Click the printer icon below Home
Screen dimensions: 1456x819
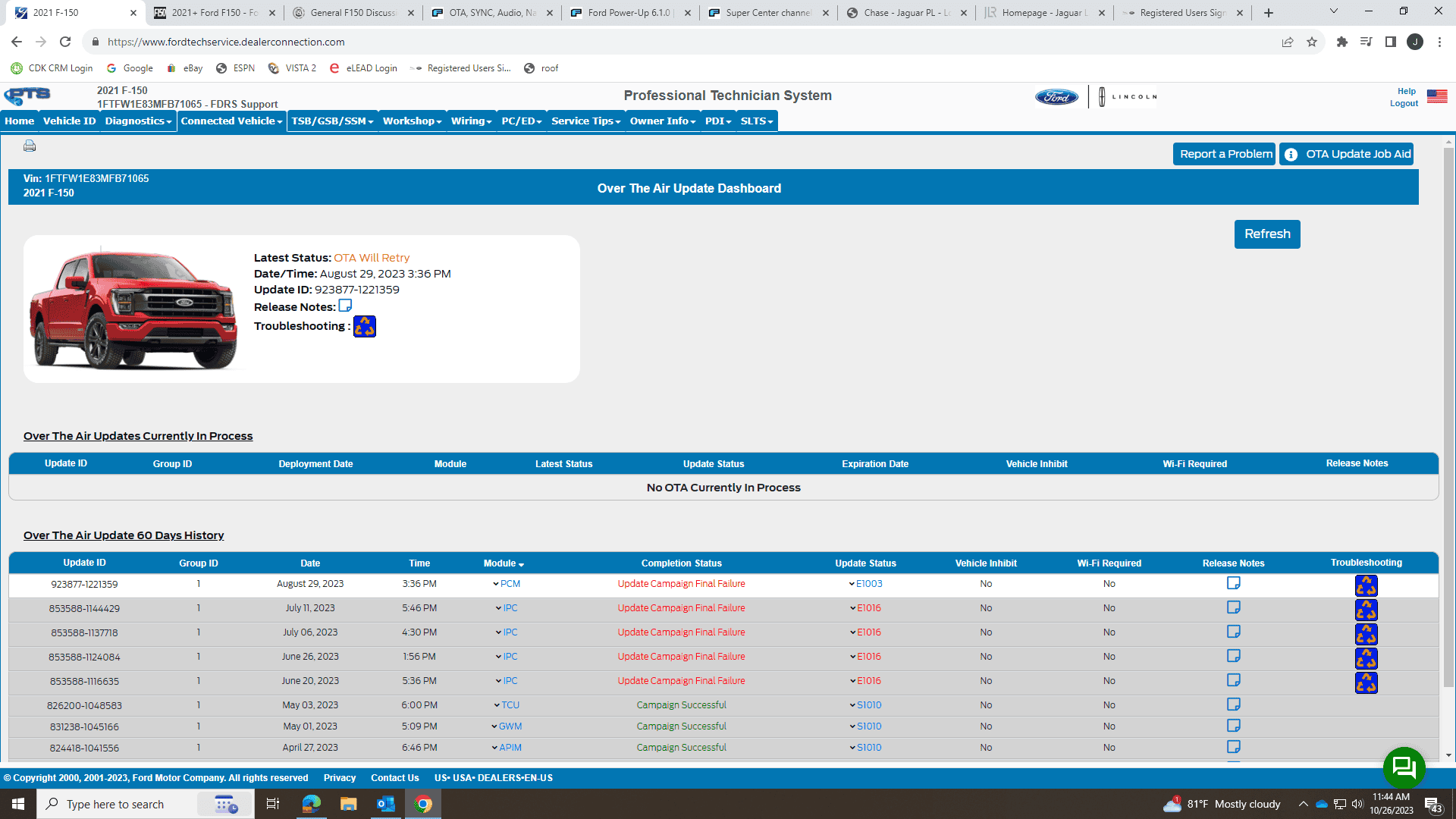30,146
